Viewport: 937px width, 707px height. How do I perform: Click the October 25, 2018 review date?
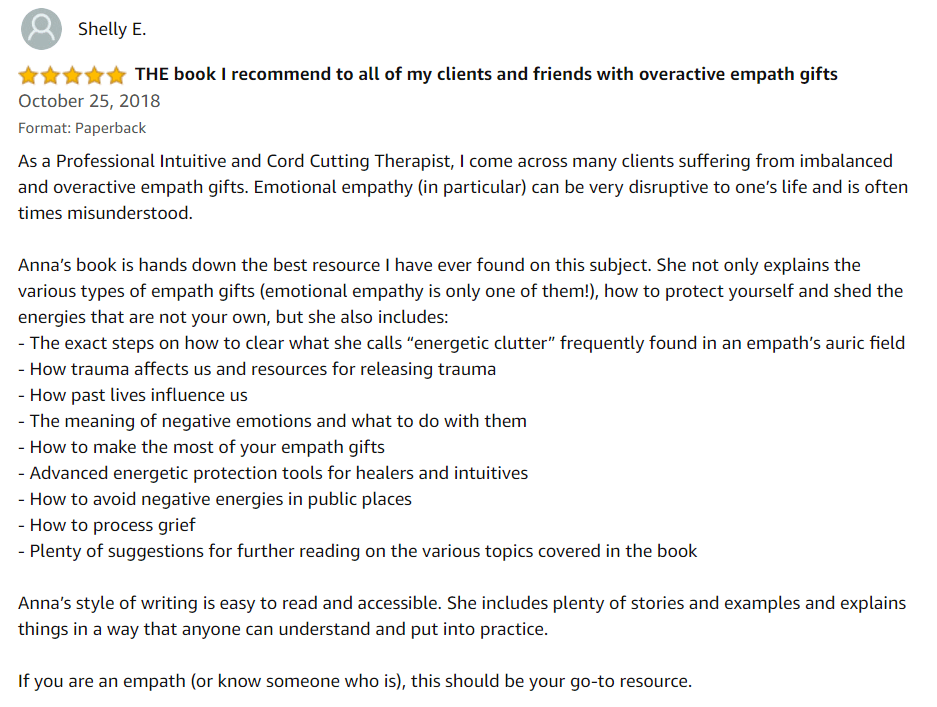[89, 101]
